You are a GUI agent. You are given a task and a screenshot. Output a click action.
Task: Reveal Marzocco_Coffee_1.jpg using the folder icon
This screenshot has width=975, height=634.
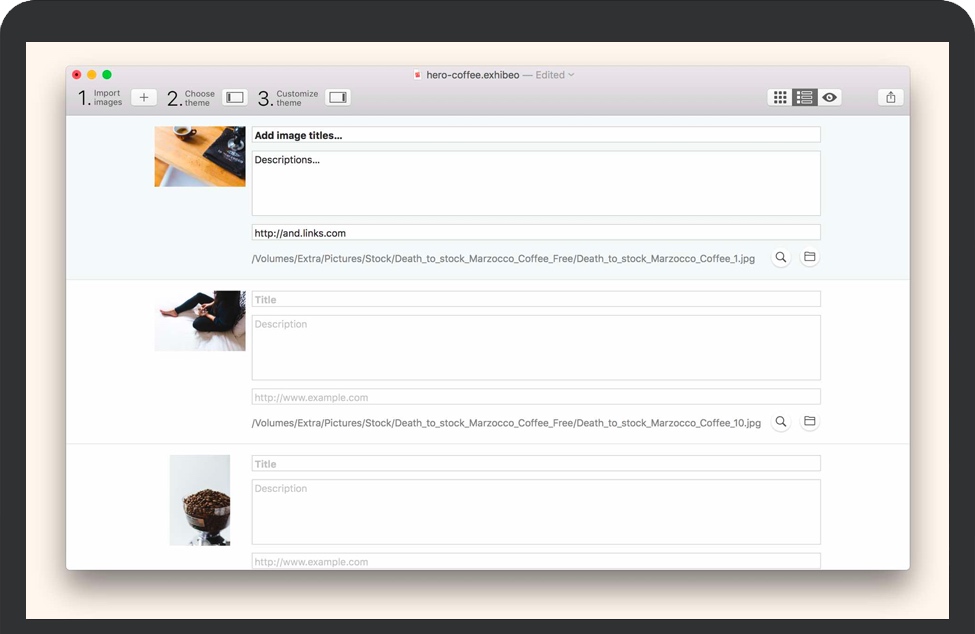click(810, 258)
